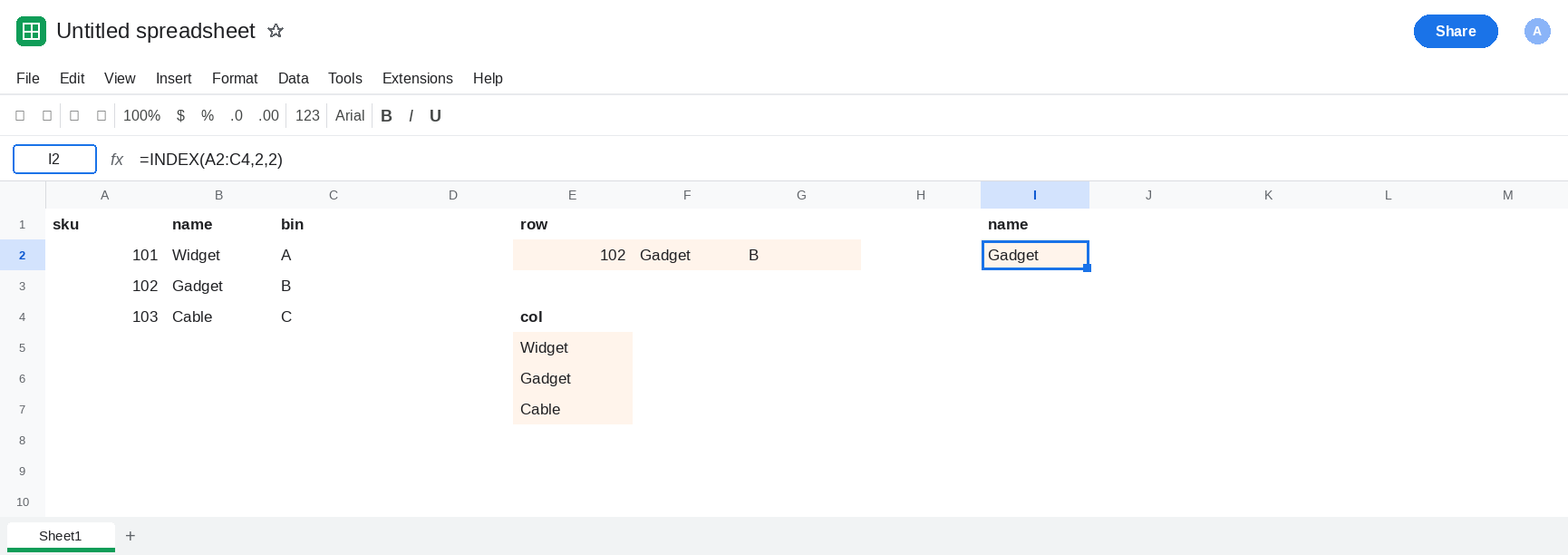Click the cell containing 103
The width and height of the screenshot is (1568, 555).
(x=105, y=316)
